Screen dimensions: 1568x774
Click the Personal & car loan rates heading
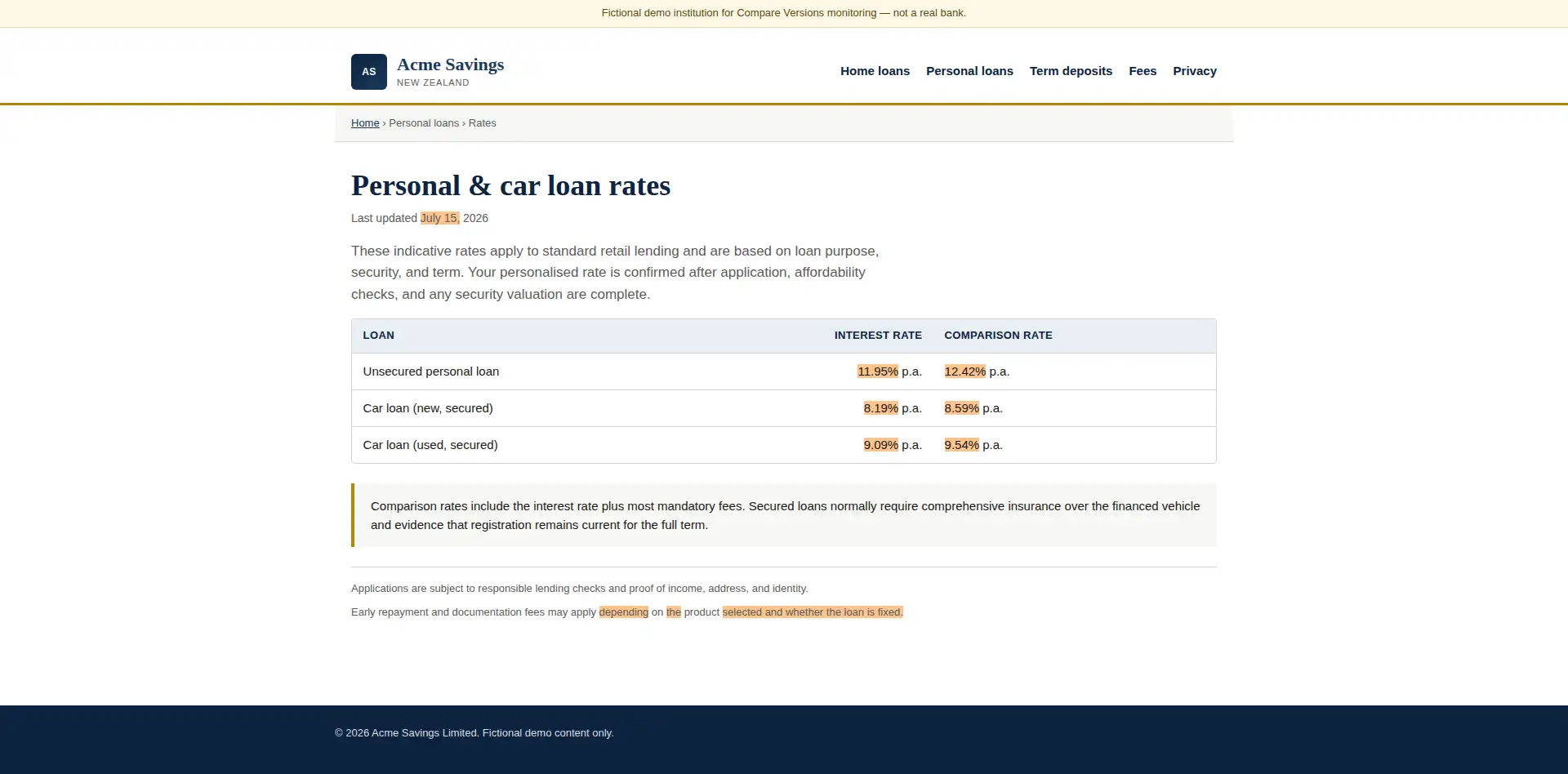tap(510, 186)
